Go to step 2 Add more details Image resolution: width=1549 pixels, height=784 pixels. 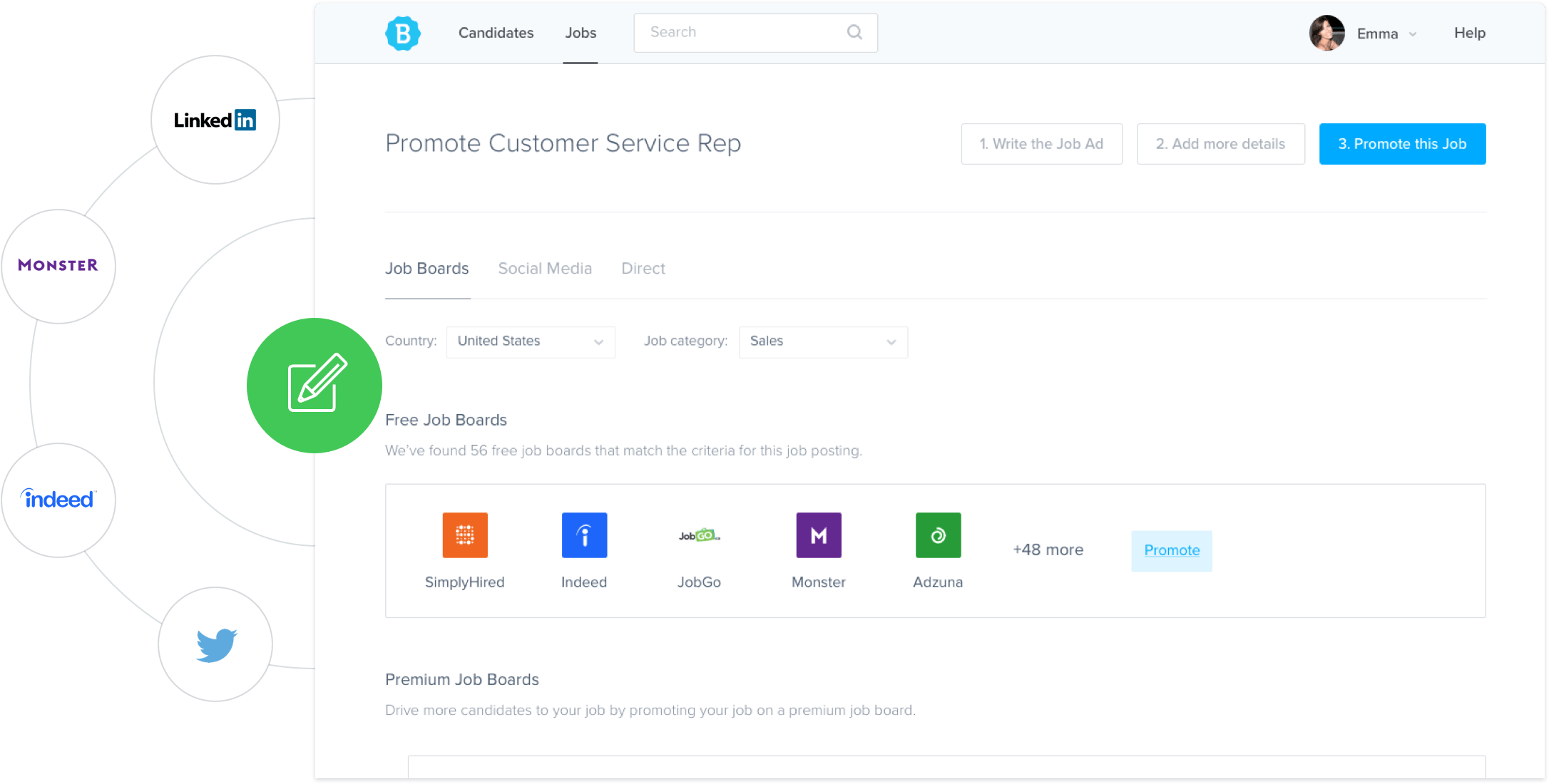(1220, 144)
